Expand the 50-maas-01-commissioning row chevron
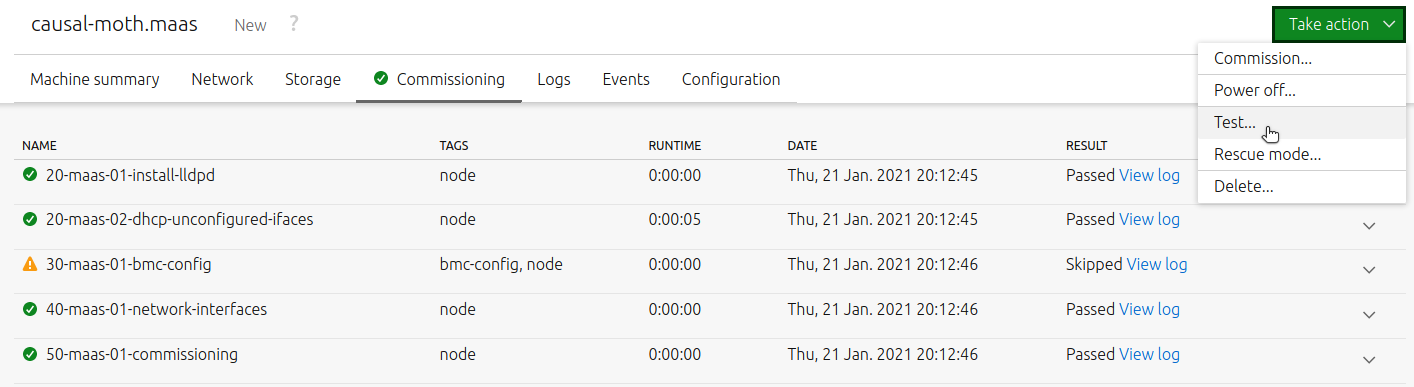This screenshot has width=1414, height=387. click(1369, 360)
